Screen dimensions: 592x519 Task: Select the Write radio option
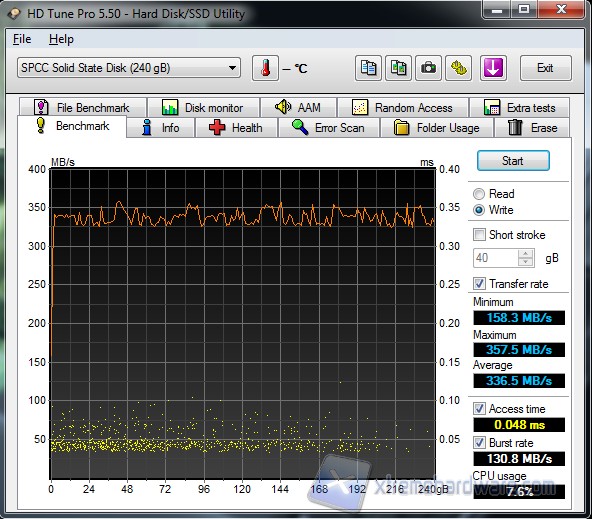tap(479, 210)
